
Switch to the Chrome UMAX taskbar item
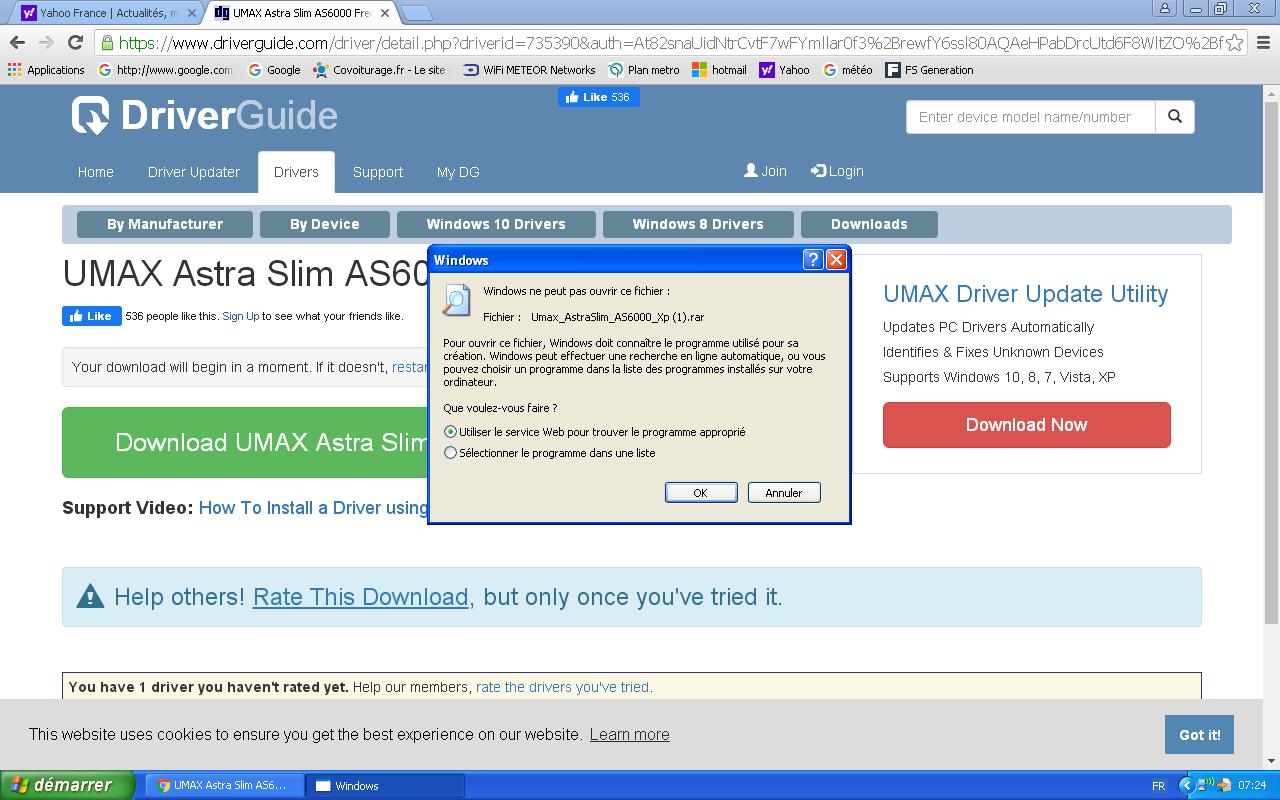pos(225,786)
